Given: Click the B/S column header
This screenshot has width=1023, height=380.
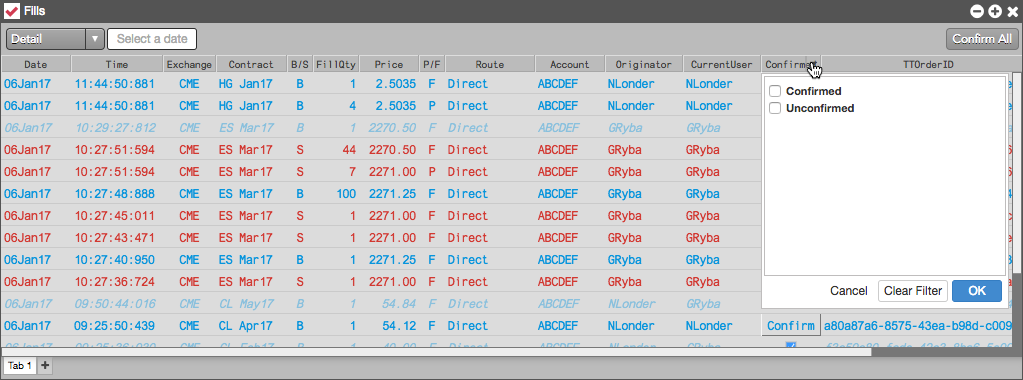Looking at the screenshot, I should tap(299, 65).
